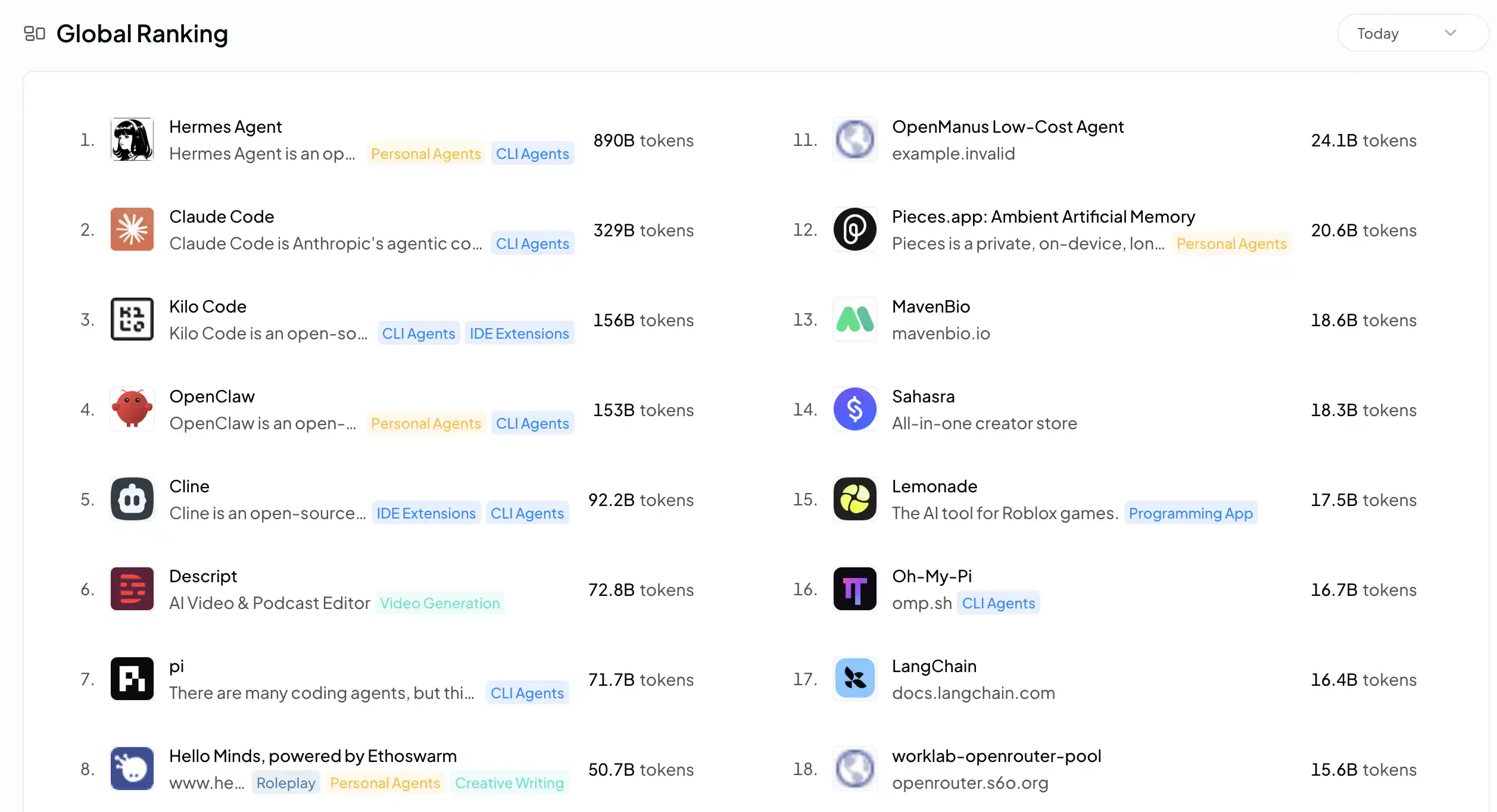Click the Video Generation tag on Descript
This screenshot has width=1497, height=812.
pos(440,604)
